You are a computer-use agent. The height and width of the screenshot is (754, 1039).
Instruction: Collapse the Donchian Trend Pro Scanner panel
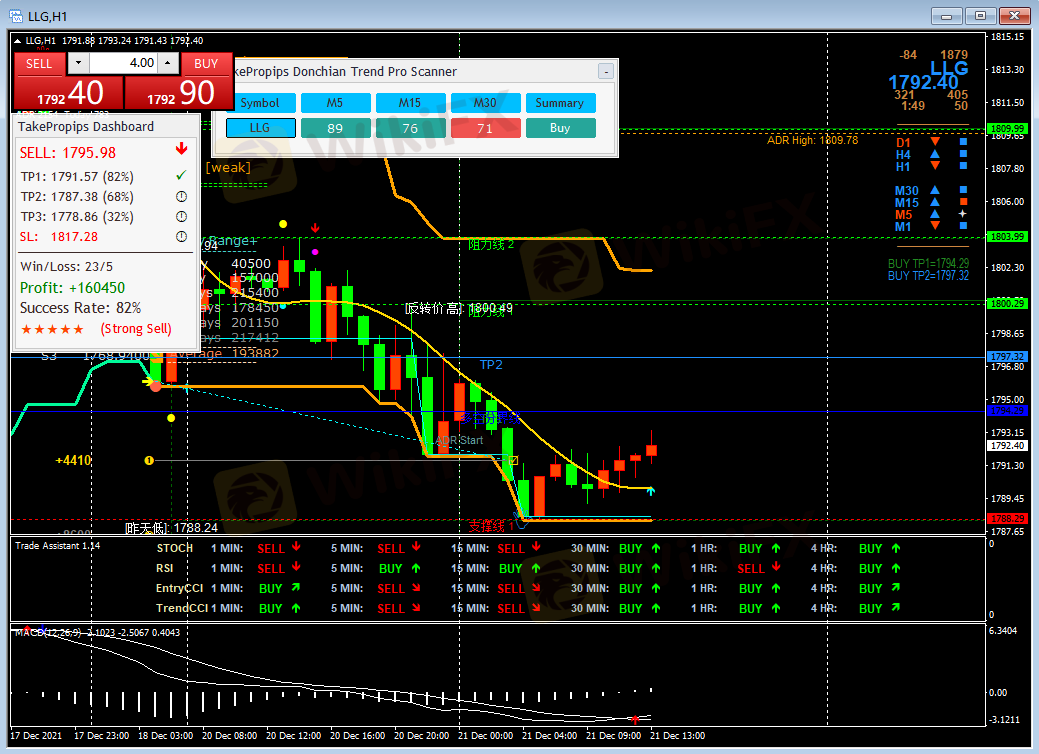(x=605, y=72)
